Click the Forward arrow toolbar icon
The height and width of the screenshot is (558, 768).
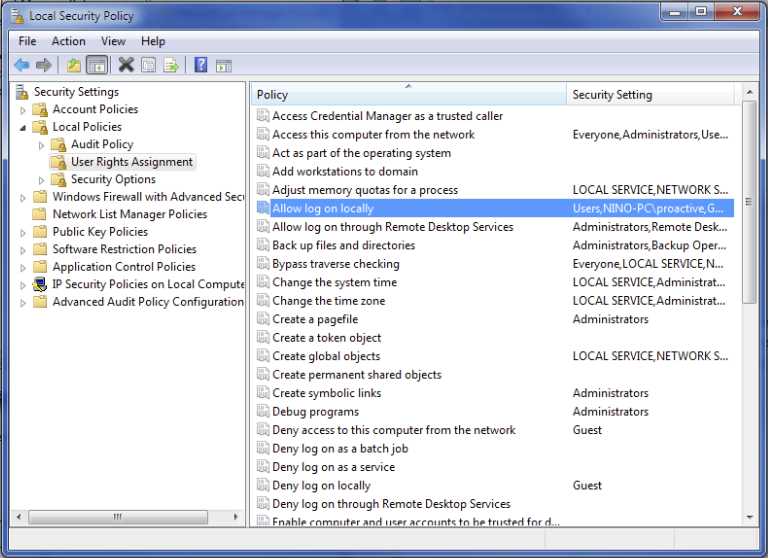tap(44, 65)
